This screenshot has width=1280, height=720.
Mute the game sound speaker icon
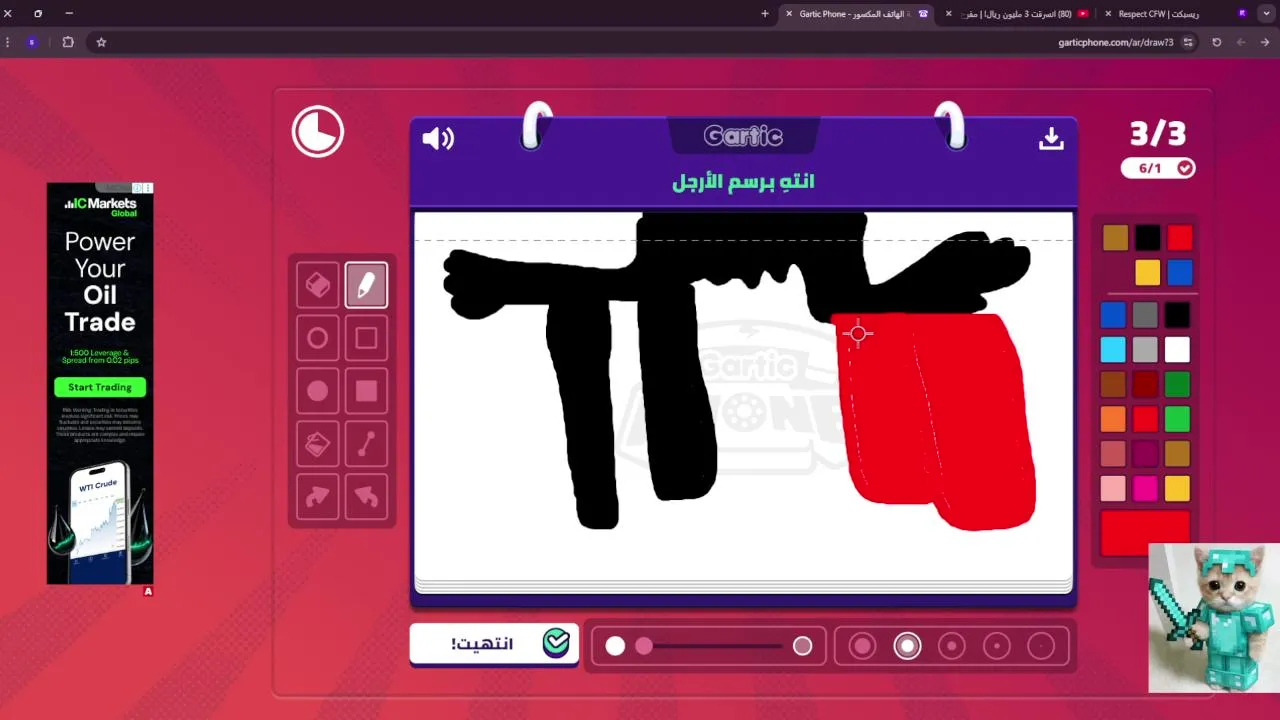pyautogui.click(x=438, y=139)
